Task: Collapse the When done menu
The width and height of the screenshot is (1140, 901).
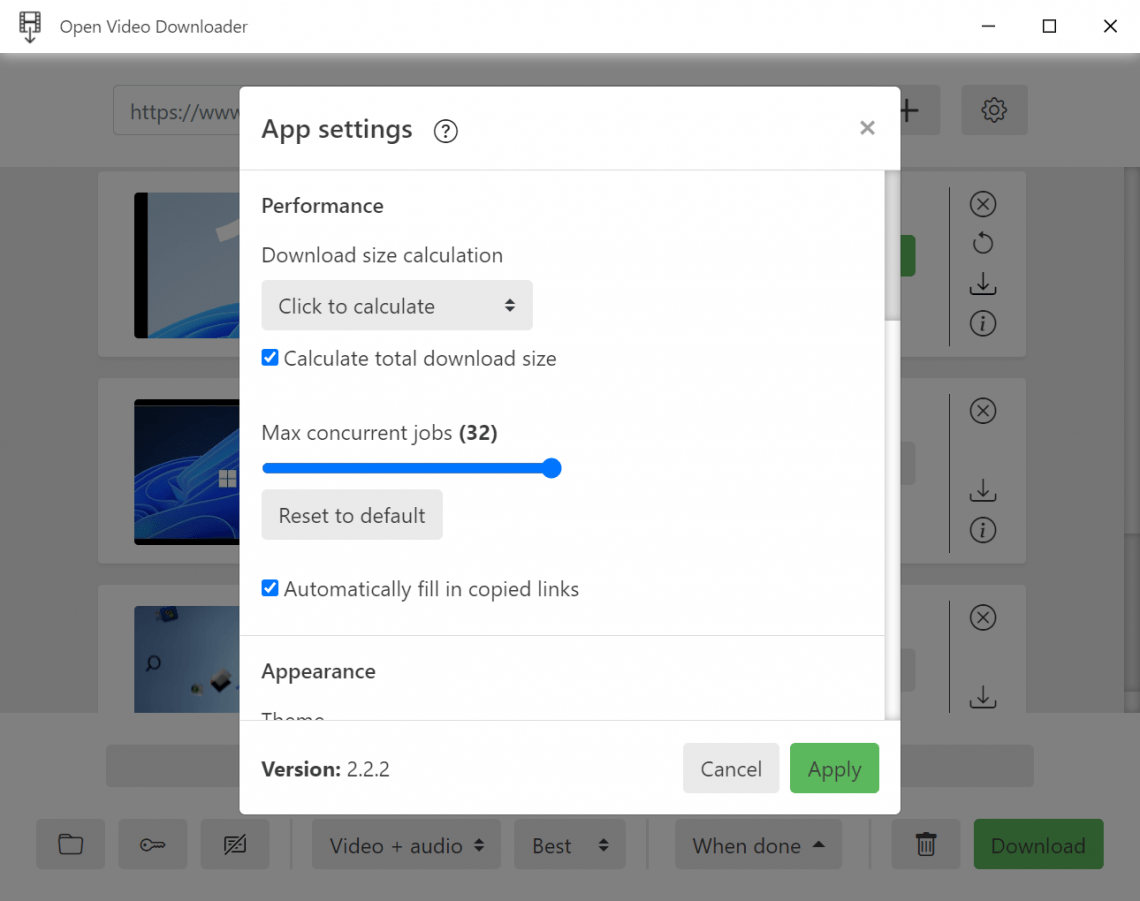Action: pos(757,844)
